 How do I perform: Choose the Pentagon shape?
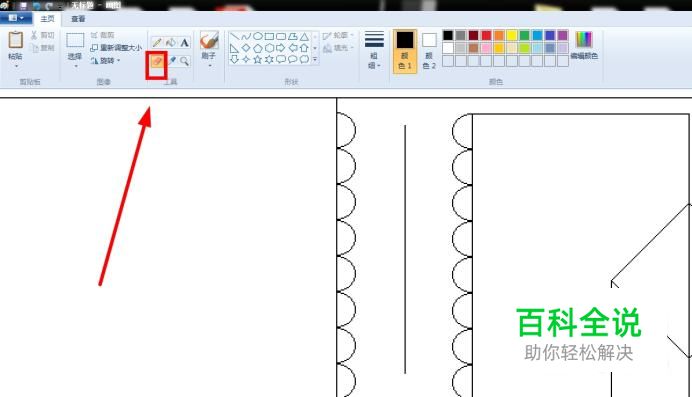pyautogui.click(x=257, y=48)
